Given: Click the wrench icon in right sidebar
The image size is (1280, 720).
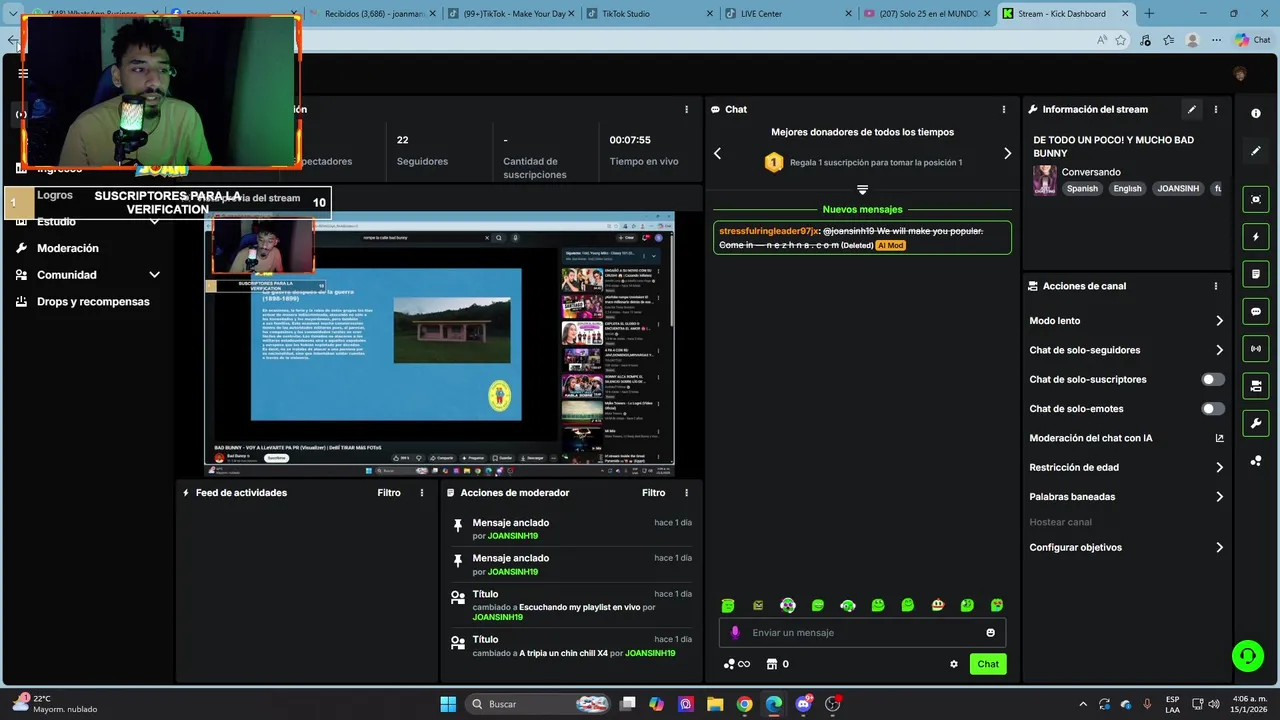Looking at the screenshot, I should click(x=1256, y=423).
